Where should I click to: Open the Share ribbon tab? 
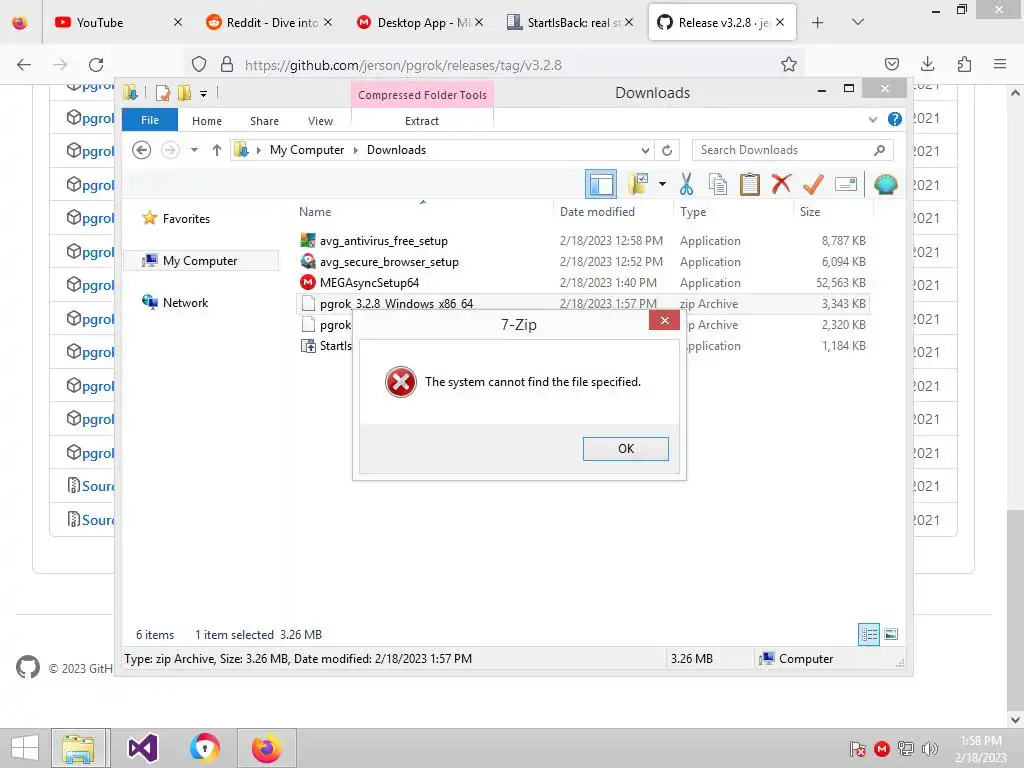coord(264,121)
